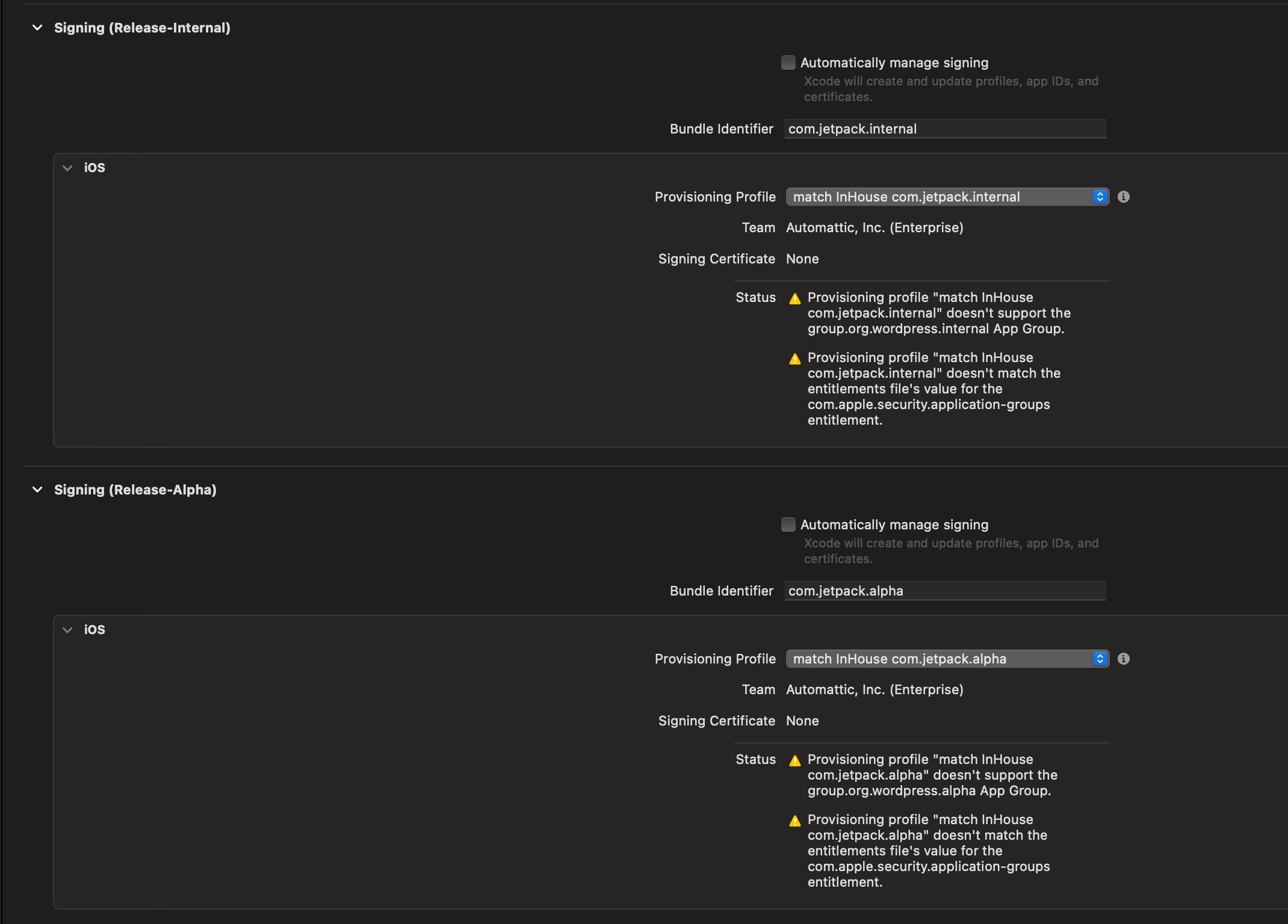Click stepper arrows on jetpack.alpha profile popup

click(x=1100, y=659)
